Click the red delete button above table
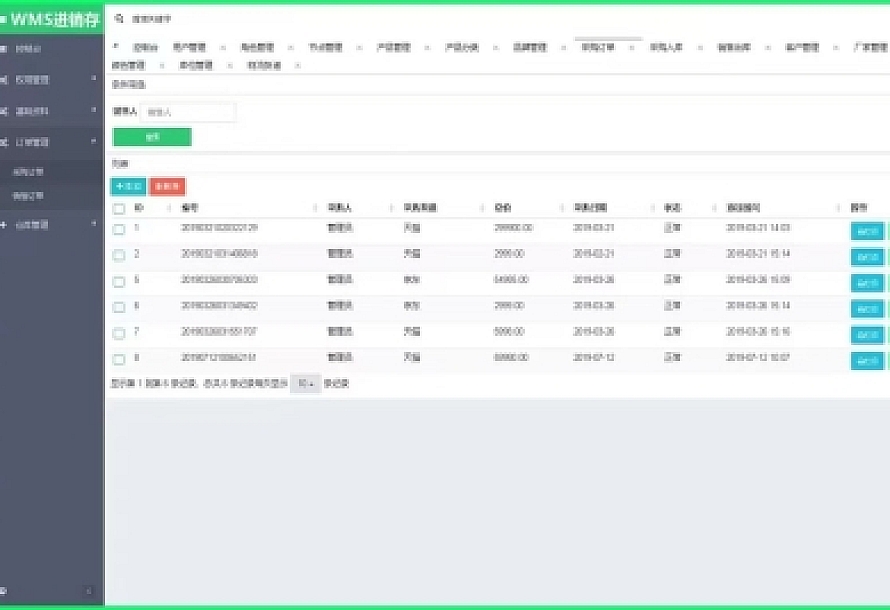This screenshot has height=610, width=890. pyautogui.click(x=167, y=186)
